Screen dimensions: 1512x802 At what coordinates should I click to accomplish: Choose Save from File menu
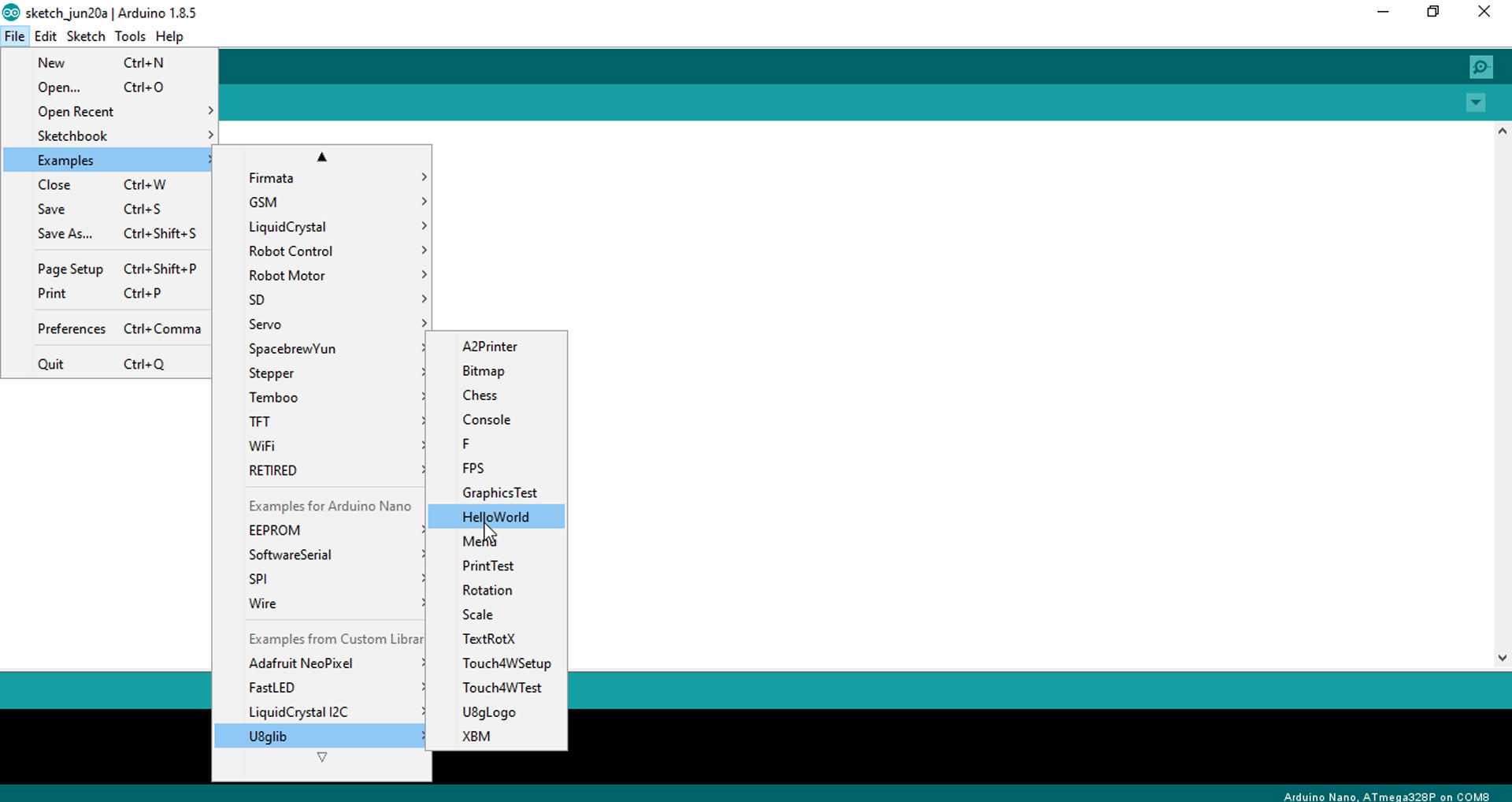click(x=107, y=210)
